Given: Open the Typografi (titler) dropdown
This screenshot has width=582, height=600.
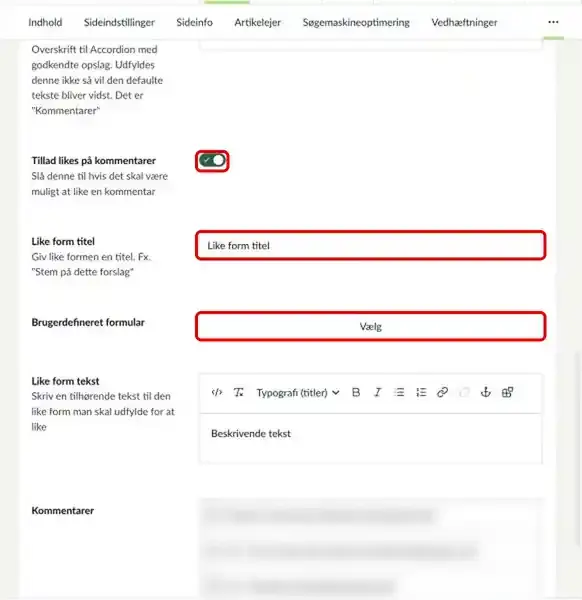Looking at the screenshot, I should (298, 393).
